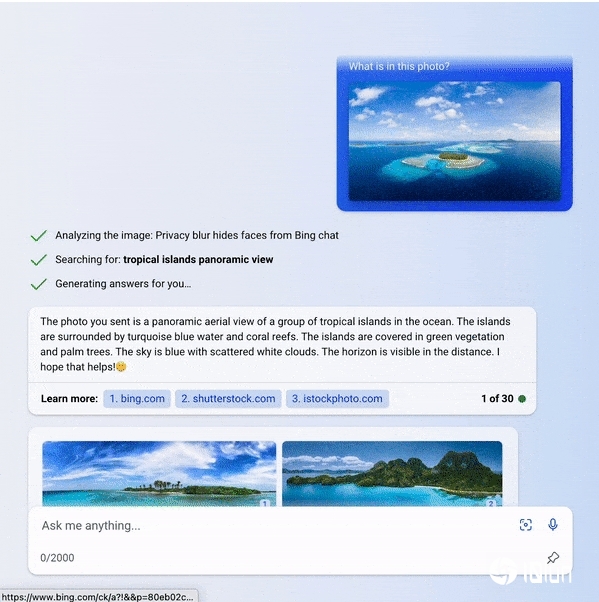Open the istockphoto.com source link

pyautogui.click(x=337, y=399)
